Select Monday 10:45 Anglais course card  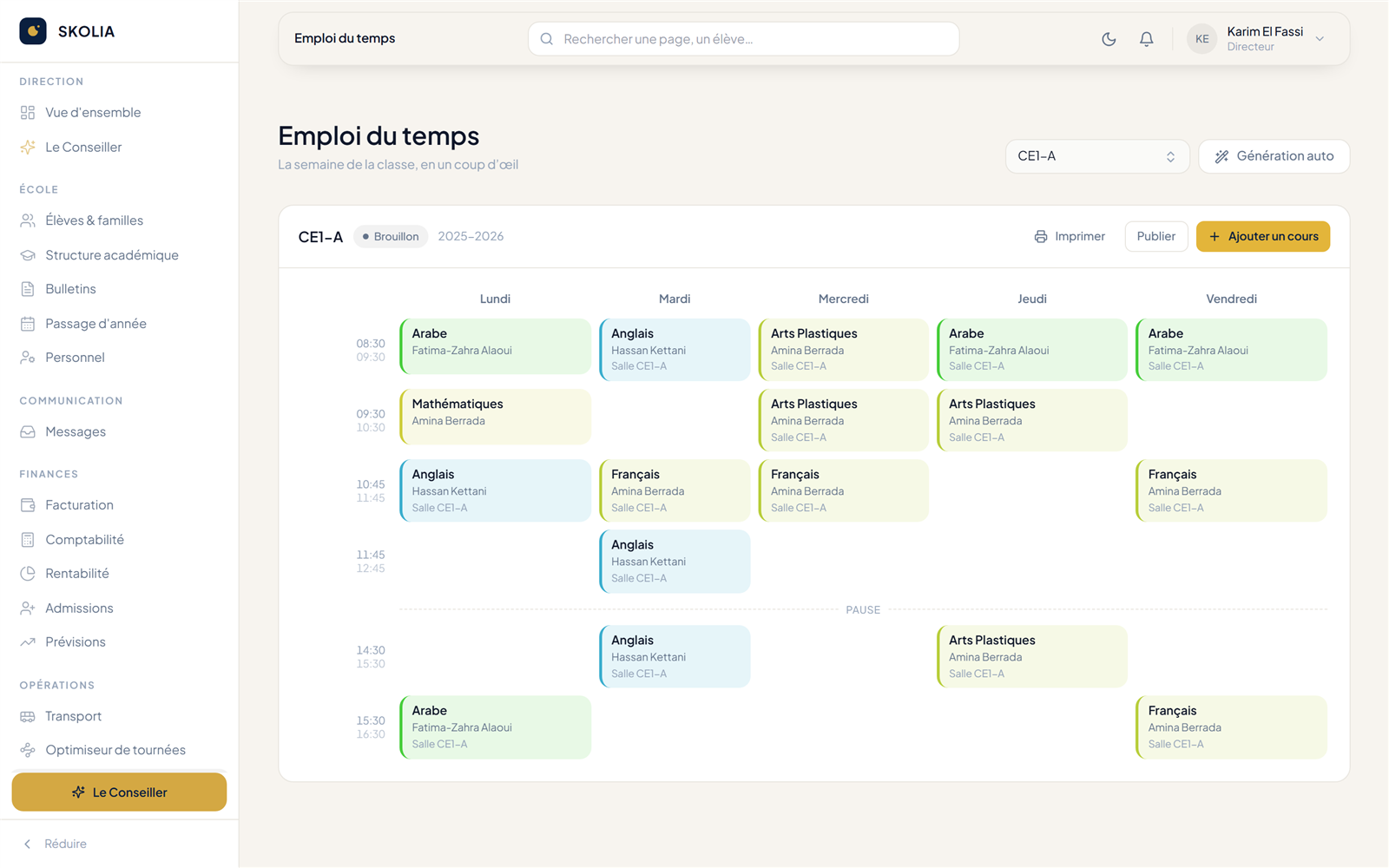[496, 491]
